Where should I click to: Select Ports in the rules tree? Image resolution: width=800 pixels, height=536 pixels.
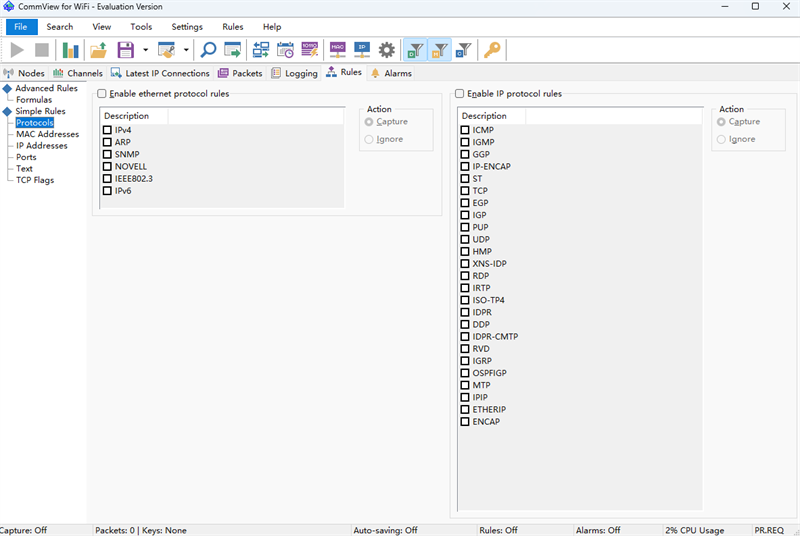[26, 157]
